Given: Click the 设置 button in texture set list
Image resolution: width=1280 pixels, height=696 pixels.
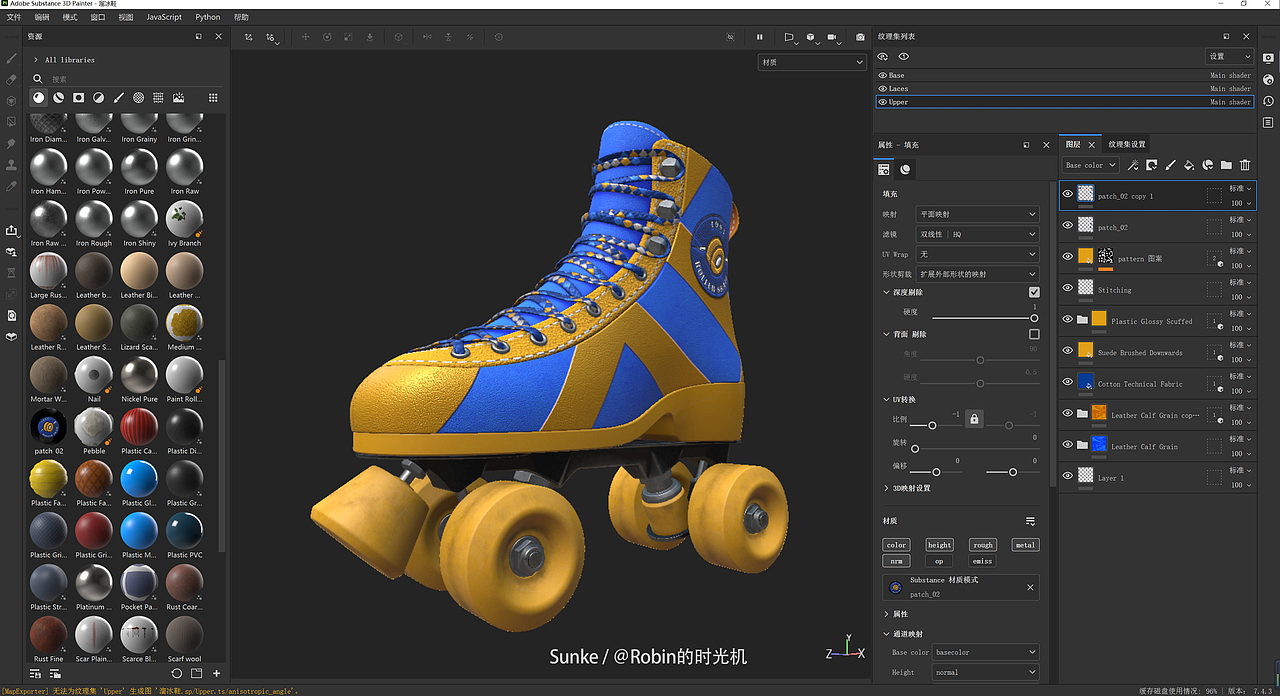Looking at the screenshot, I should [x=1229, y=56].
